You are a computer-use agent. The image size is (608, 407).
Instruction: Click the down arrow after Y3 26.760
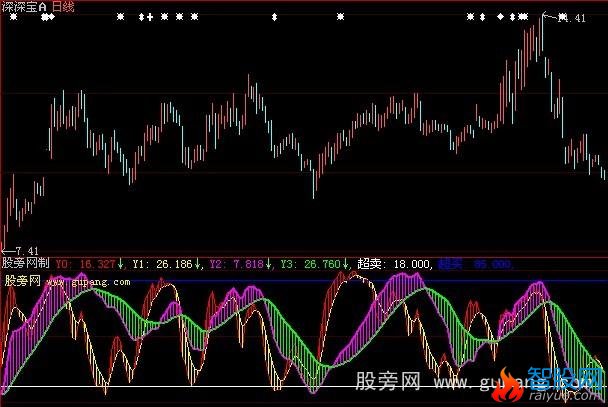(x=345, y=264)
